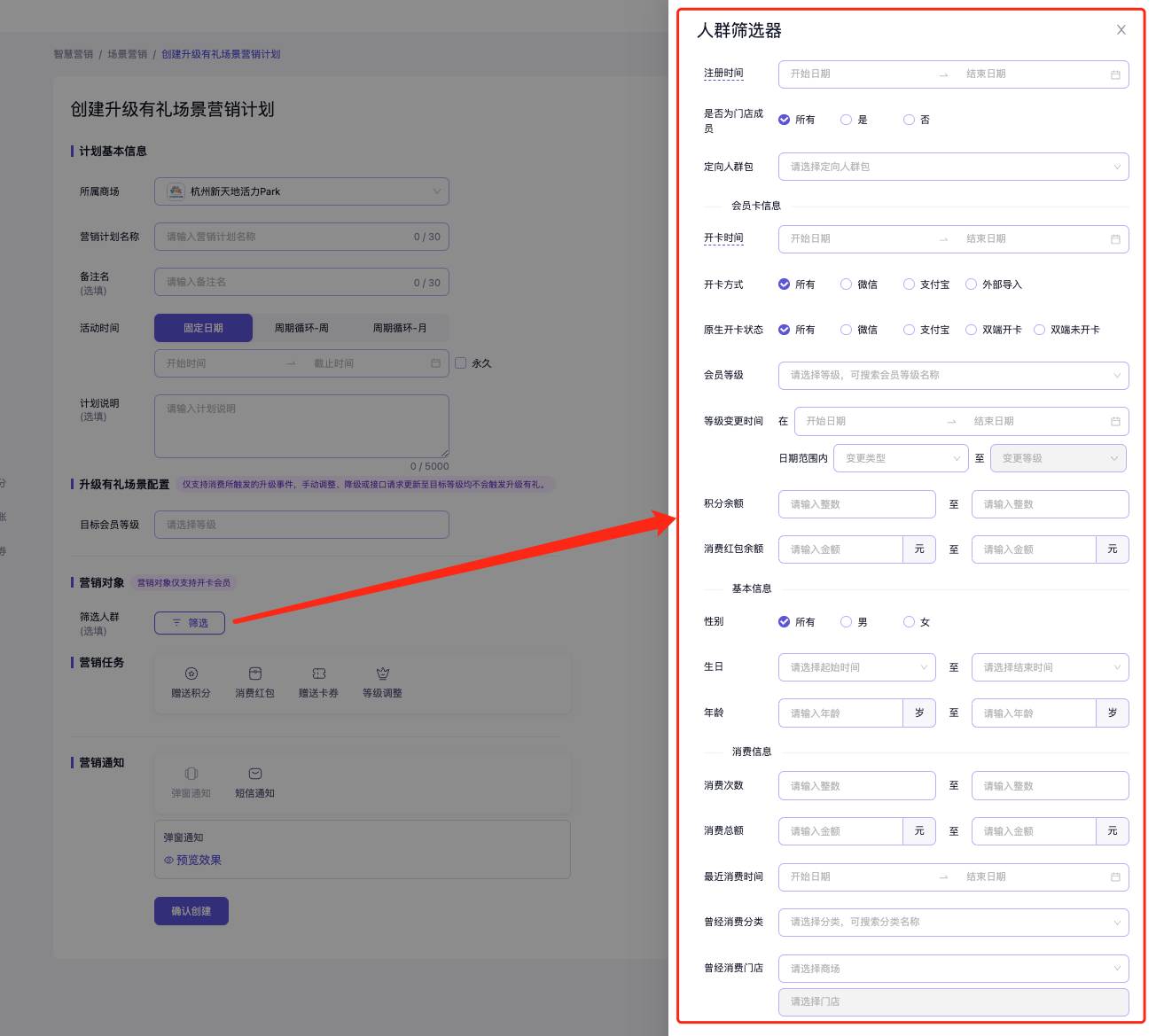Image resolution: width=1156 pixels, height=1036 pixels.
Task: Click the 赠送积分 gift points icon
Action: tap(191, 674)
